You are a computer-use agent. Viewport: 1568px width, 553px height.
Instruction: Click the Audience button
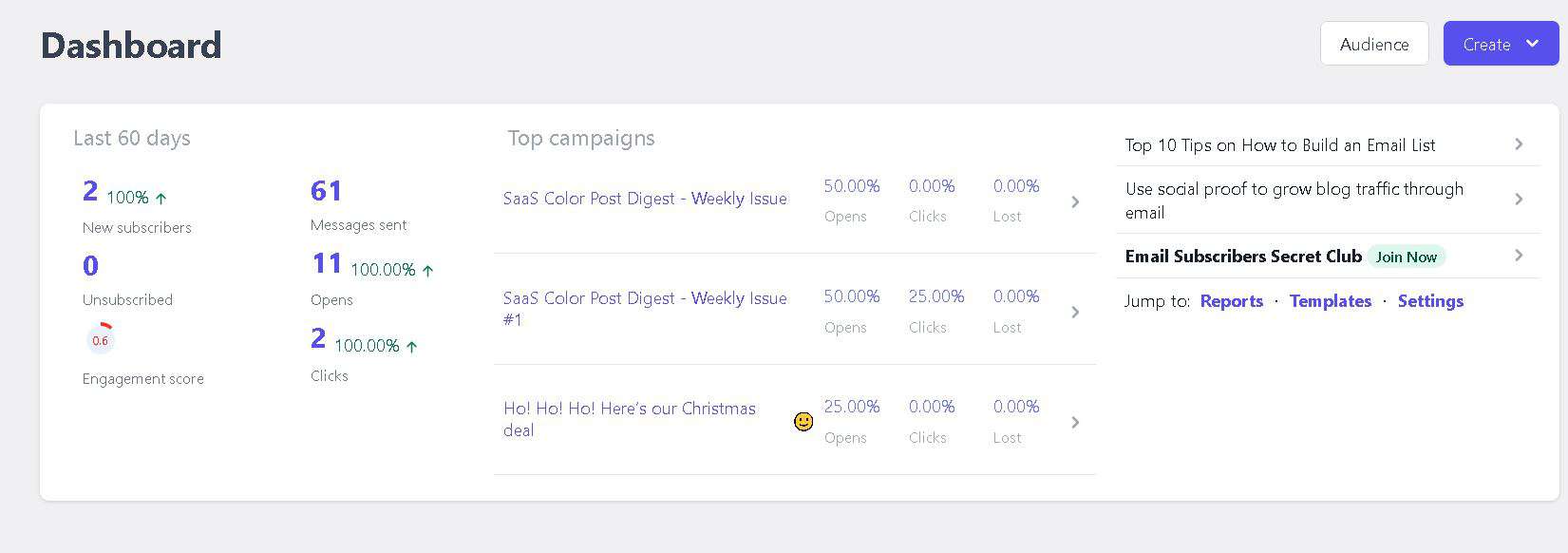[1374, 44]
